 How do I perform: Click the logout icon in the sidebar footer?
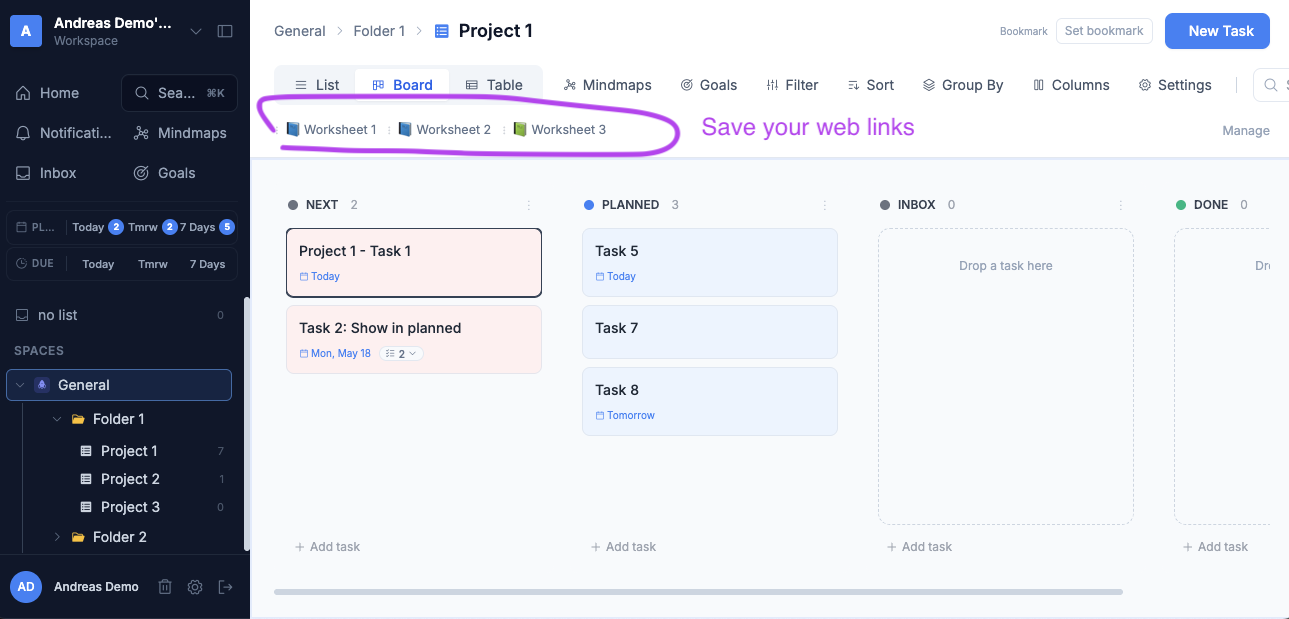point(225,587)
